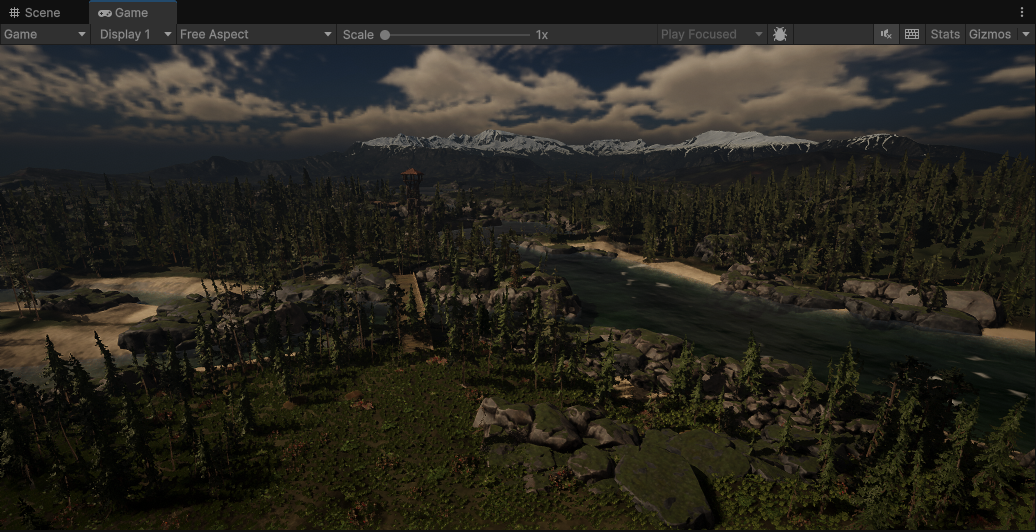Image resolution: width=1036 pixels, height=532 pixels.
Task: Expand the Display 1 dropdown
Action: pyautogui.click(x=135, y=34)
